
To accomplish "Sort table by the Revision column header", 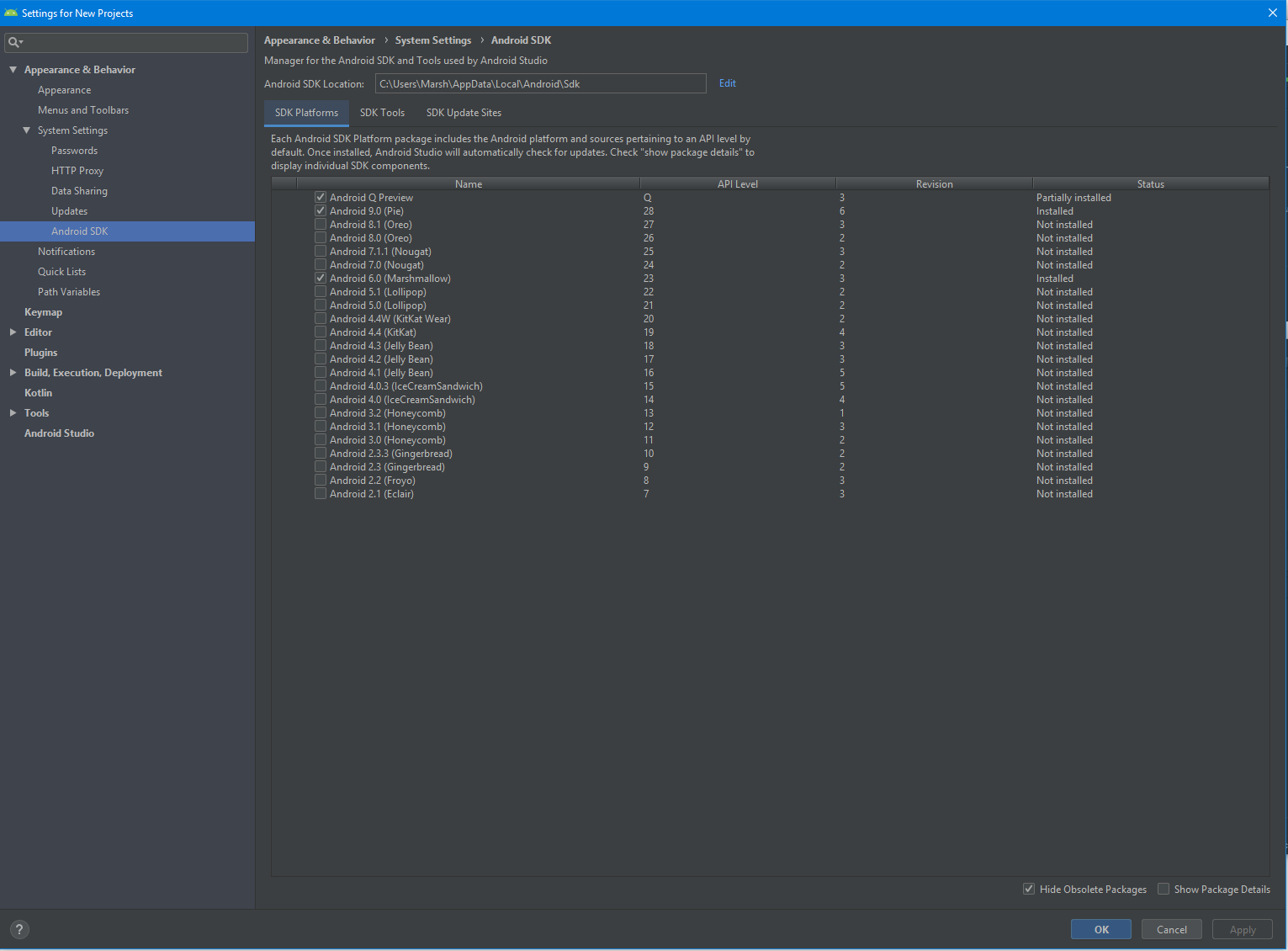I will (x=935, y=183).
